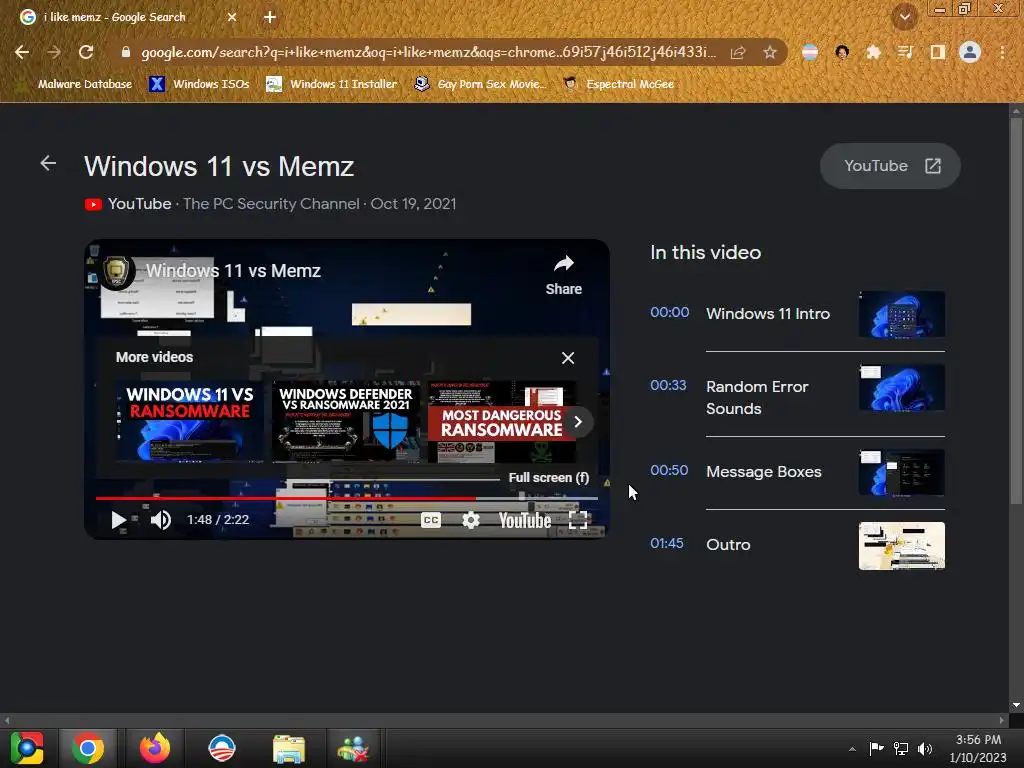
Task: Toggle closed captions CC
Action: [431, 520]
